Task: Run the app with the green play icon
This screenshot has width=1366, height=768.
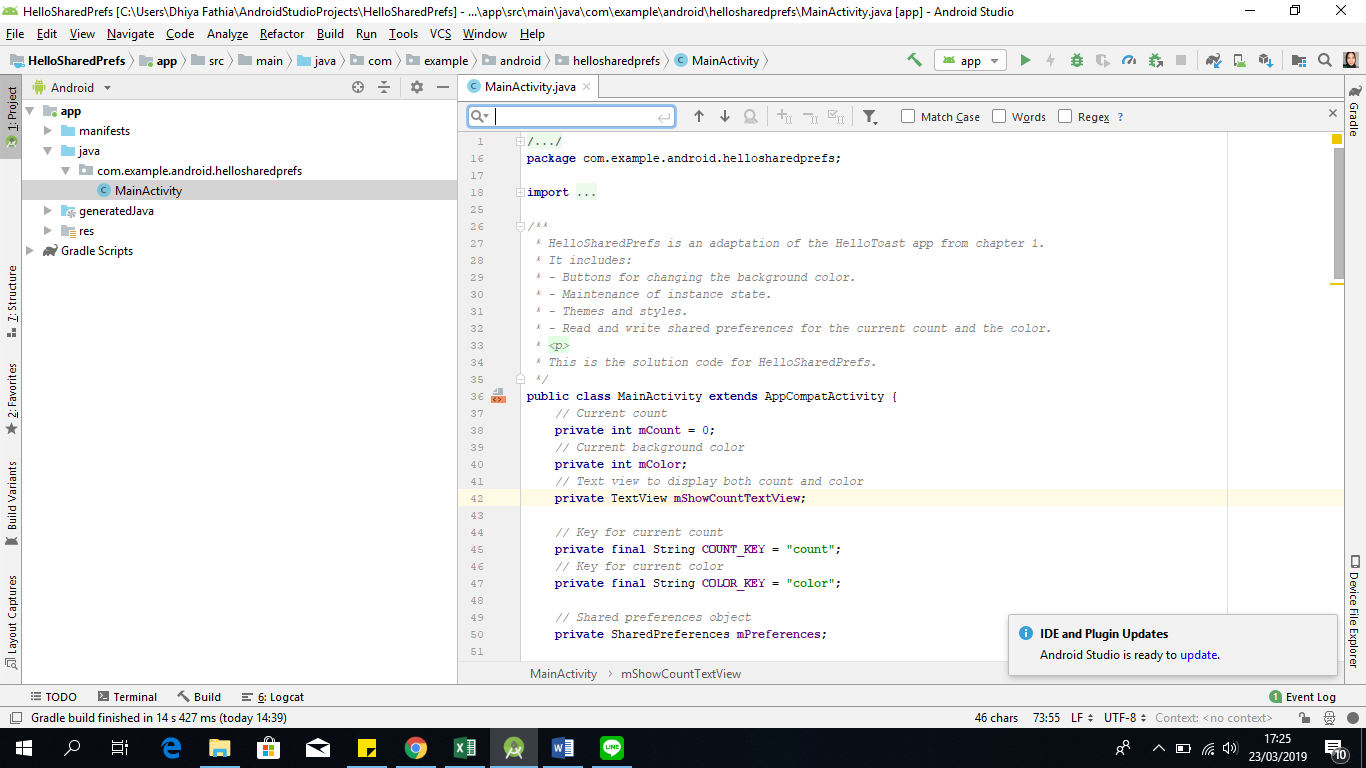Action: pos(1025,60)
